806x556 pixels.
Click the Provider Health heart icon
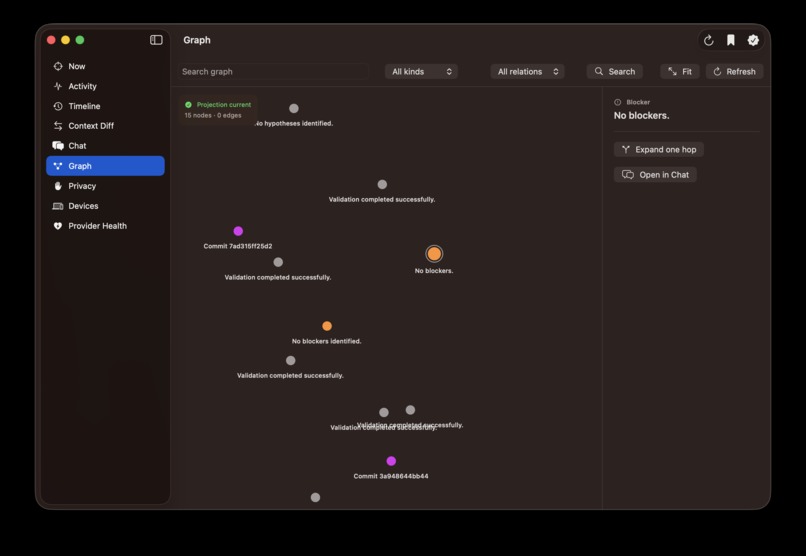tap(58, 226)
